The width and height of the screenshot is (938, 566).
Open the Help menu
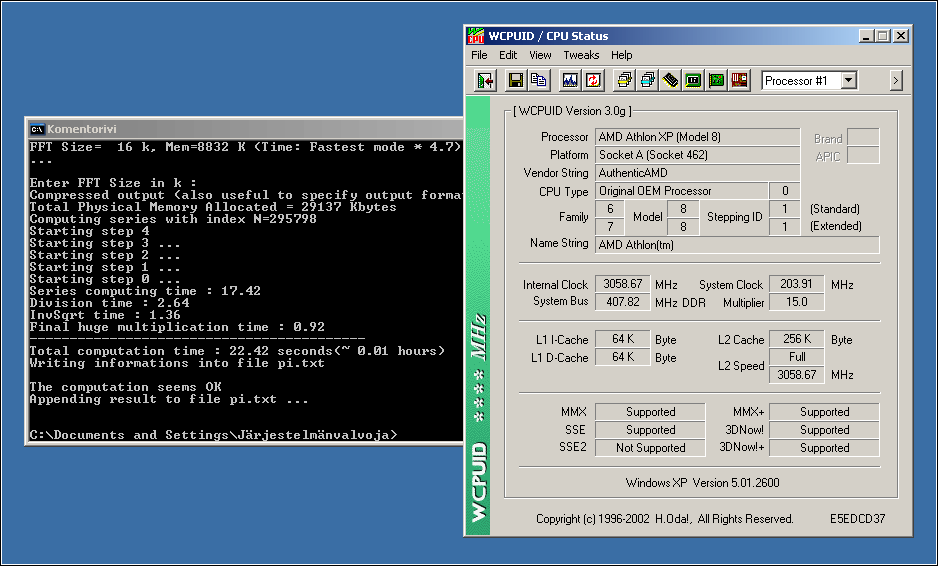[x=622, y=55]
